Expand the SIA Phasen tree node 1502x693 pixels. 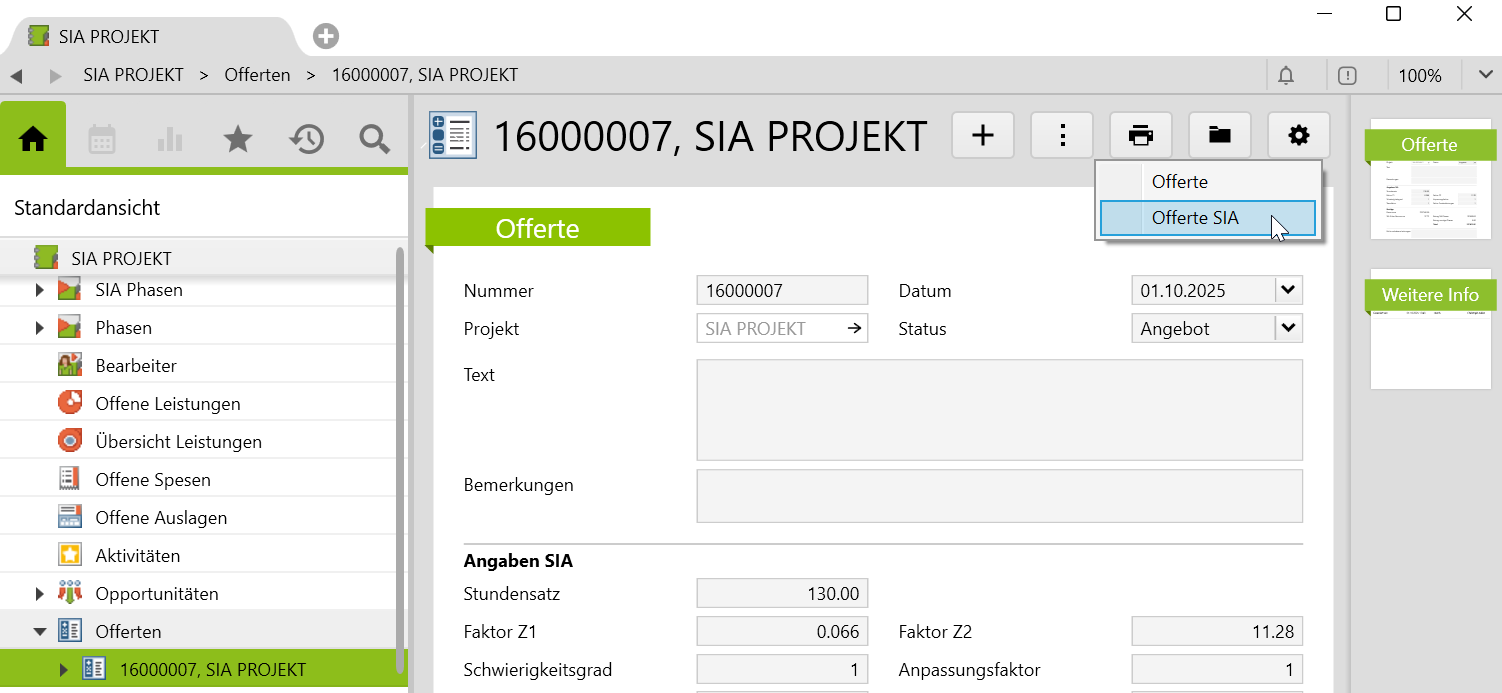pos(40,290)
